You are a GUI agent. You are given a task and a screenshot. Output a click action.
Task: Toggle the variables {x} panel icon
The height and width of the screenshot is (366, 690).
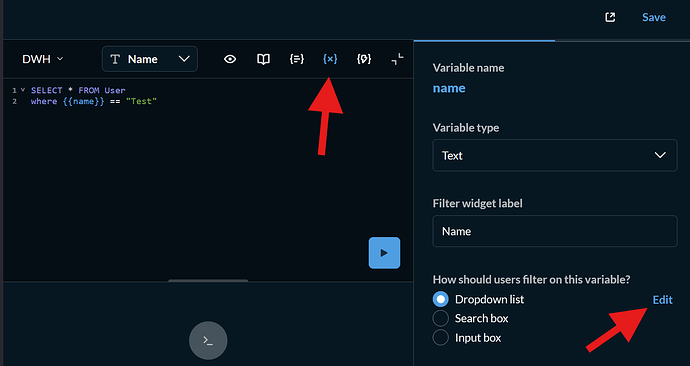pyautogui.click(x=330, y=59)
